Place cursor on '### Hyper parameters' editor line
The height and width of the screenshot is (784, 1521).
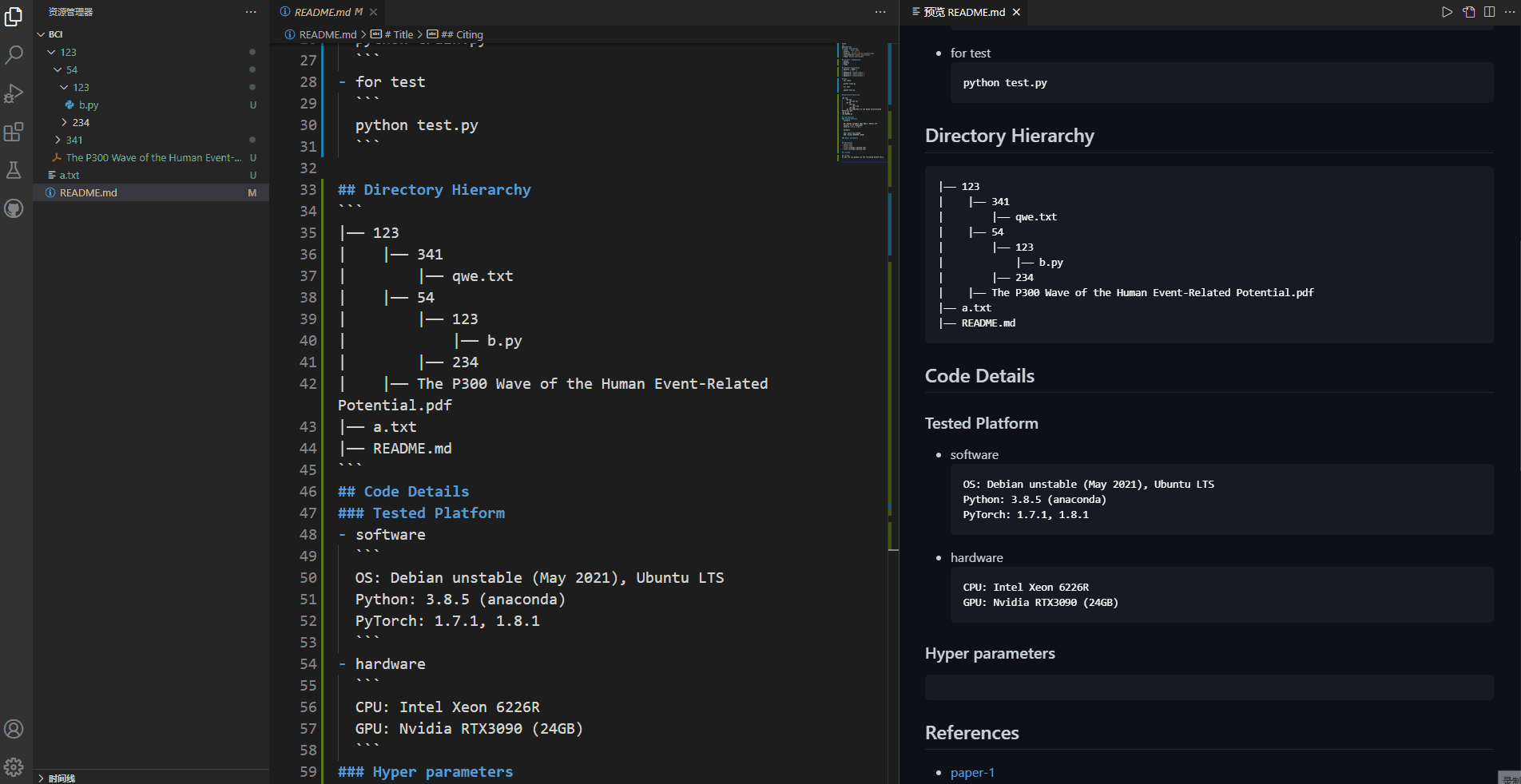click(x=425, y=771)
